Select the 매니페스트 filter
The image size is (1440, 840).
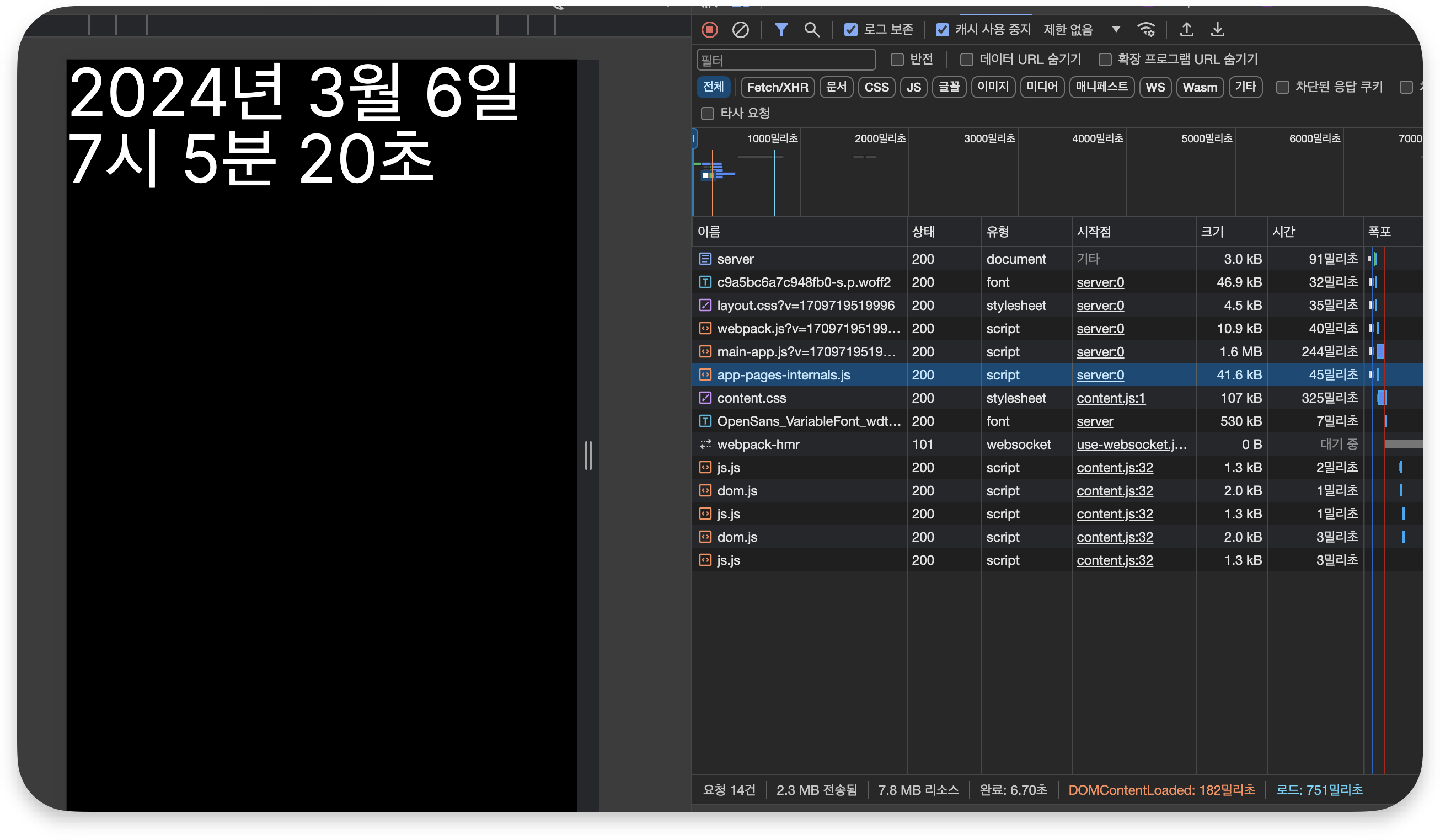coord(1102,87)
